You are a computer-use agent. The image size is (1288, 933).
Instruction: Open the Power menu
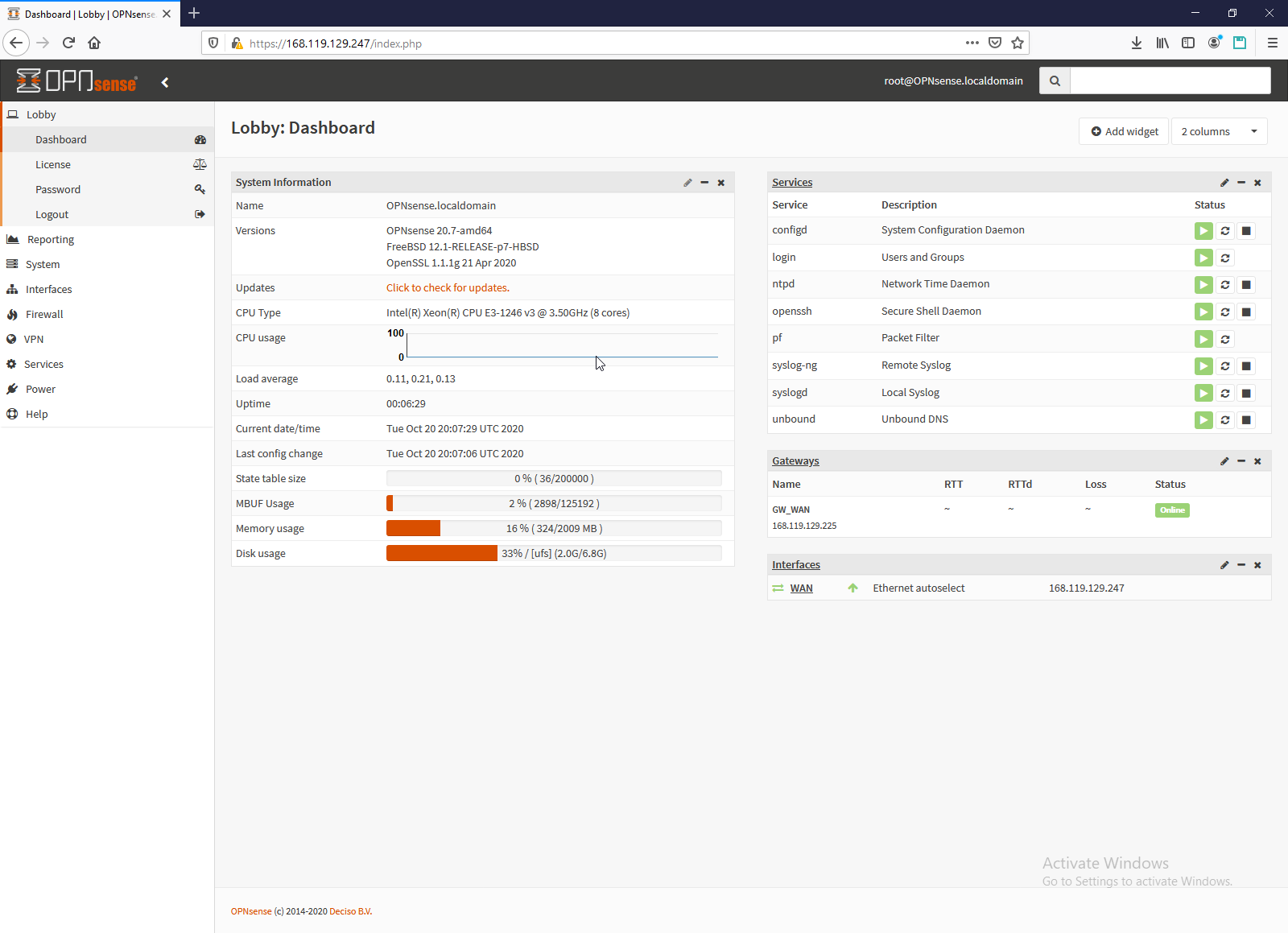coord(107,389)
